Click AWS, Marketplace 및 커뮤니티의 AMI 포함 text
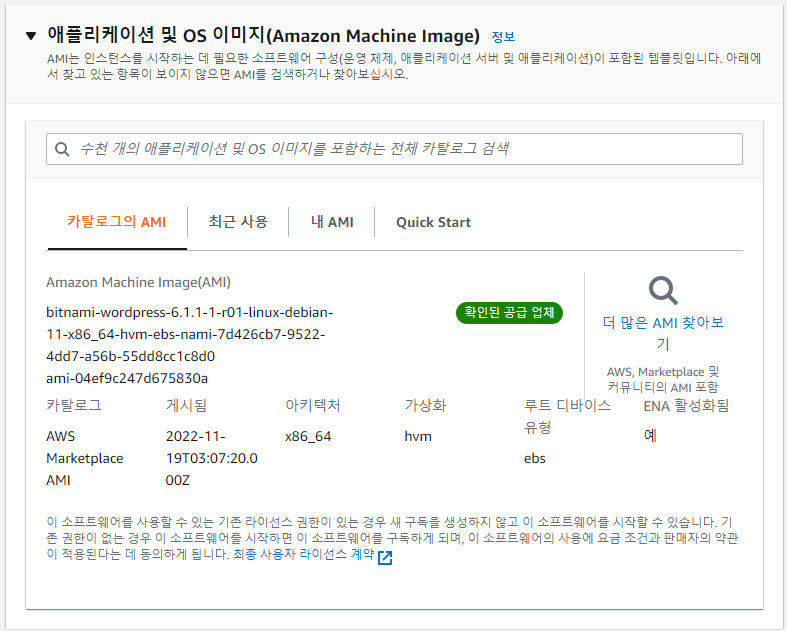Image resolution: width=787 pixels, height=631 pixels. click(x=663, y=380)
